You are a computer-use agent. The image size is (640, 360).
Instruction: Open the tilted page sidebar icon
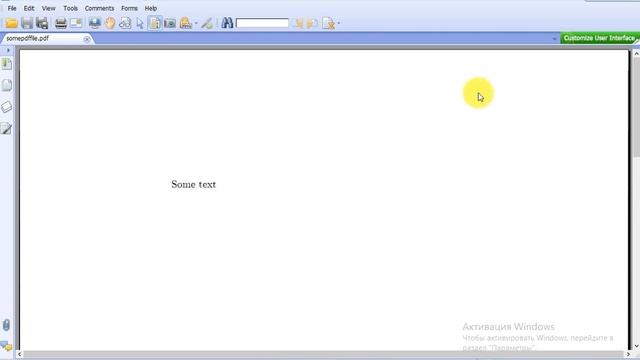coord(7,107)
